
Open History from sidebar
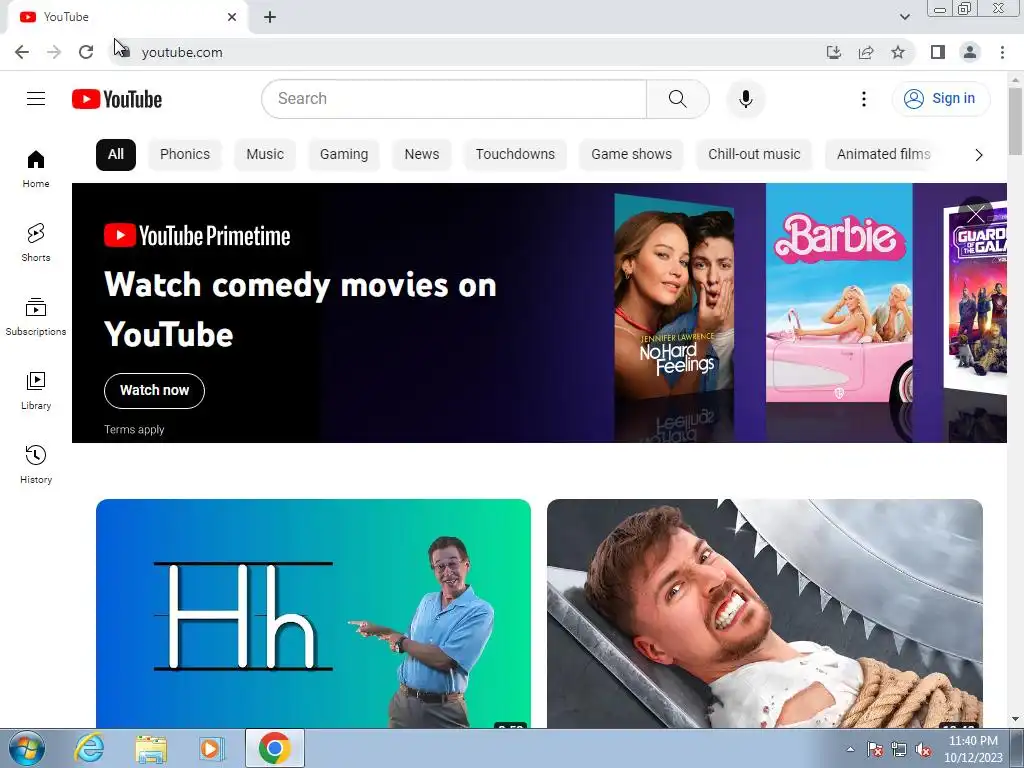click(36, 464)
